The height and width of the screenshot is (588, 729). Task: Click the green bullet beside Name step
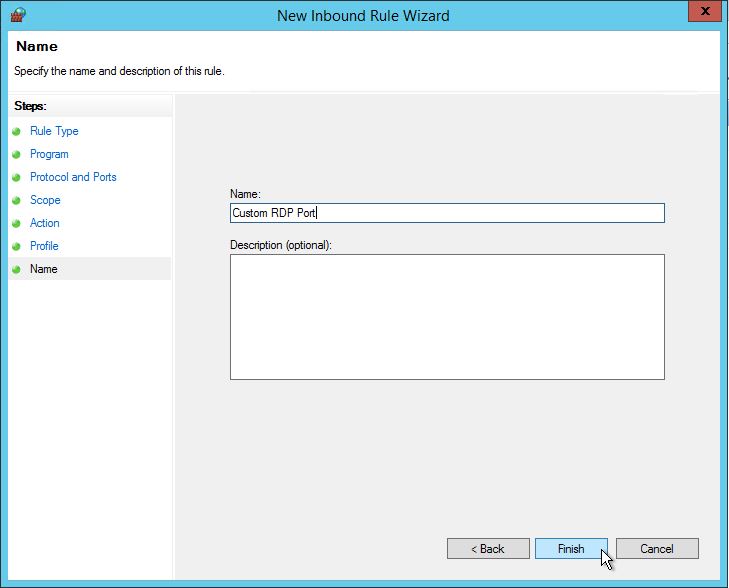click(x=16, y=270)
